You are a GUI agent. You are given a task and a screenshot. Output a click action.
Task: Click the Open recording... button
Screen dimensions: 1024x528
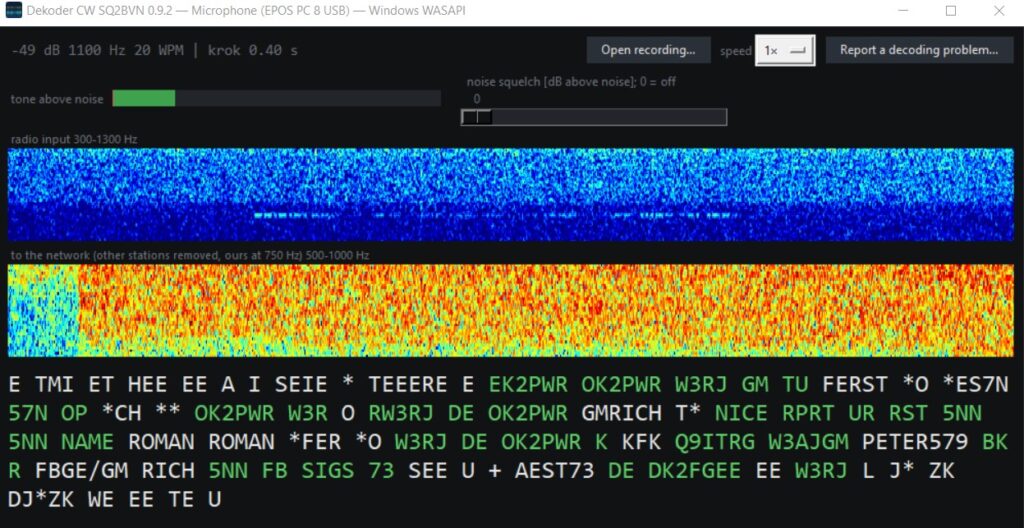tap(648, 50)
